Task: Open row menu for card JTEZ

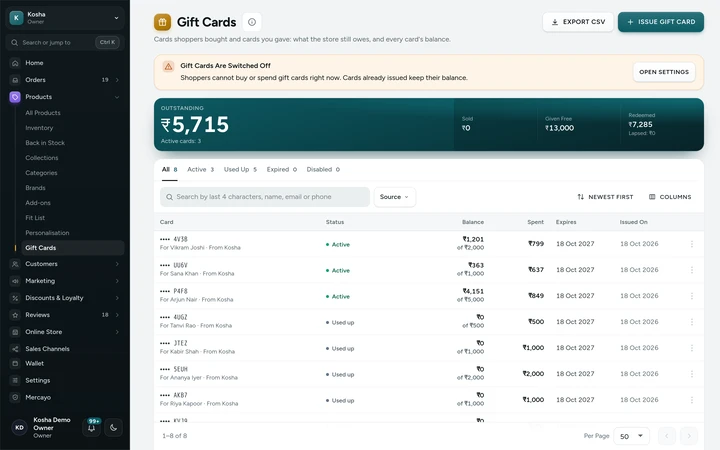Action: click(692, 348)
